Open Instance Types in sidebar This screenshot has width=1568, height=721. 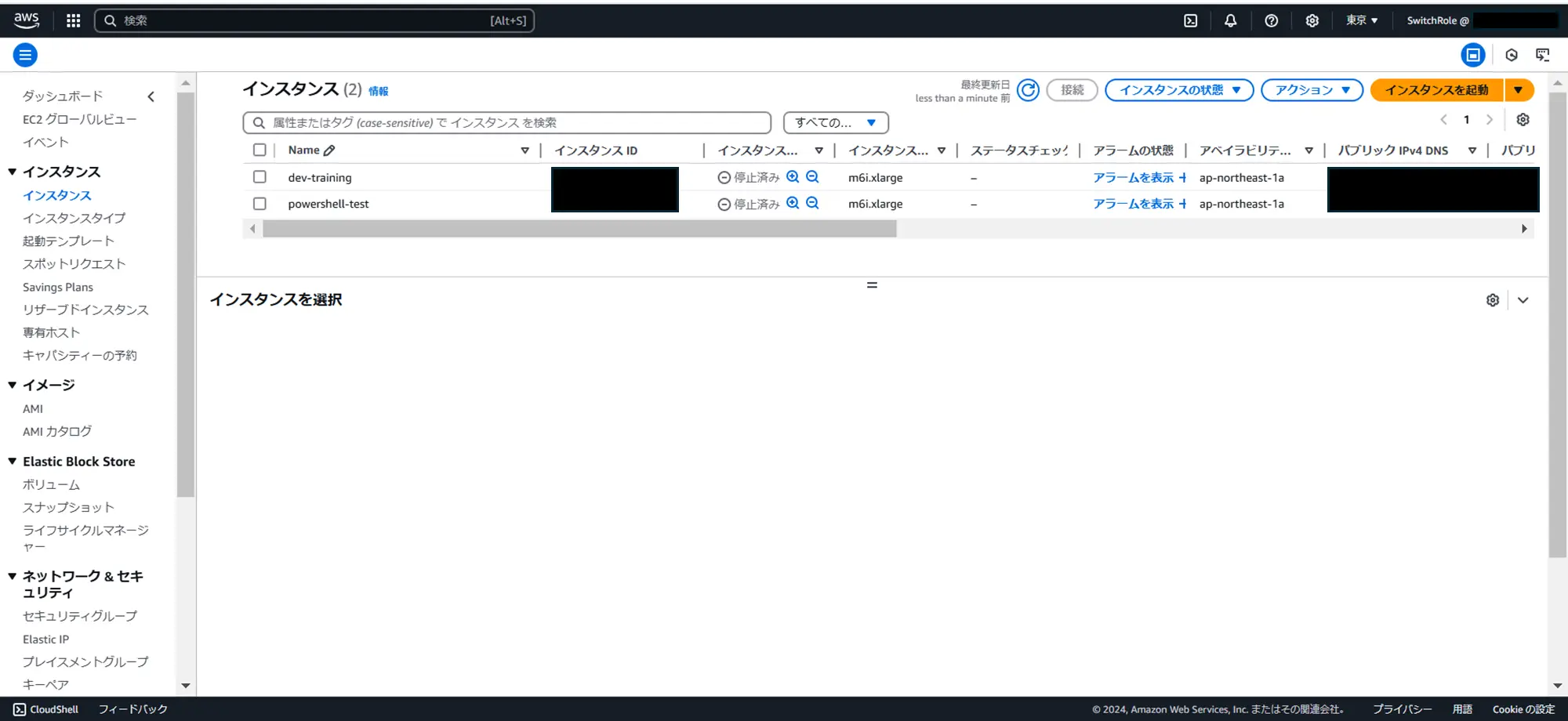(x=74, y=218)
